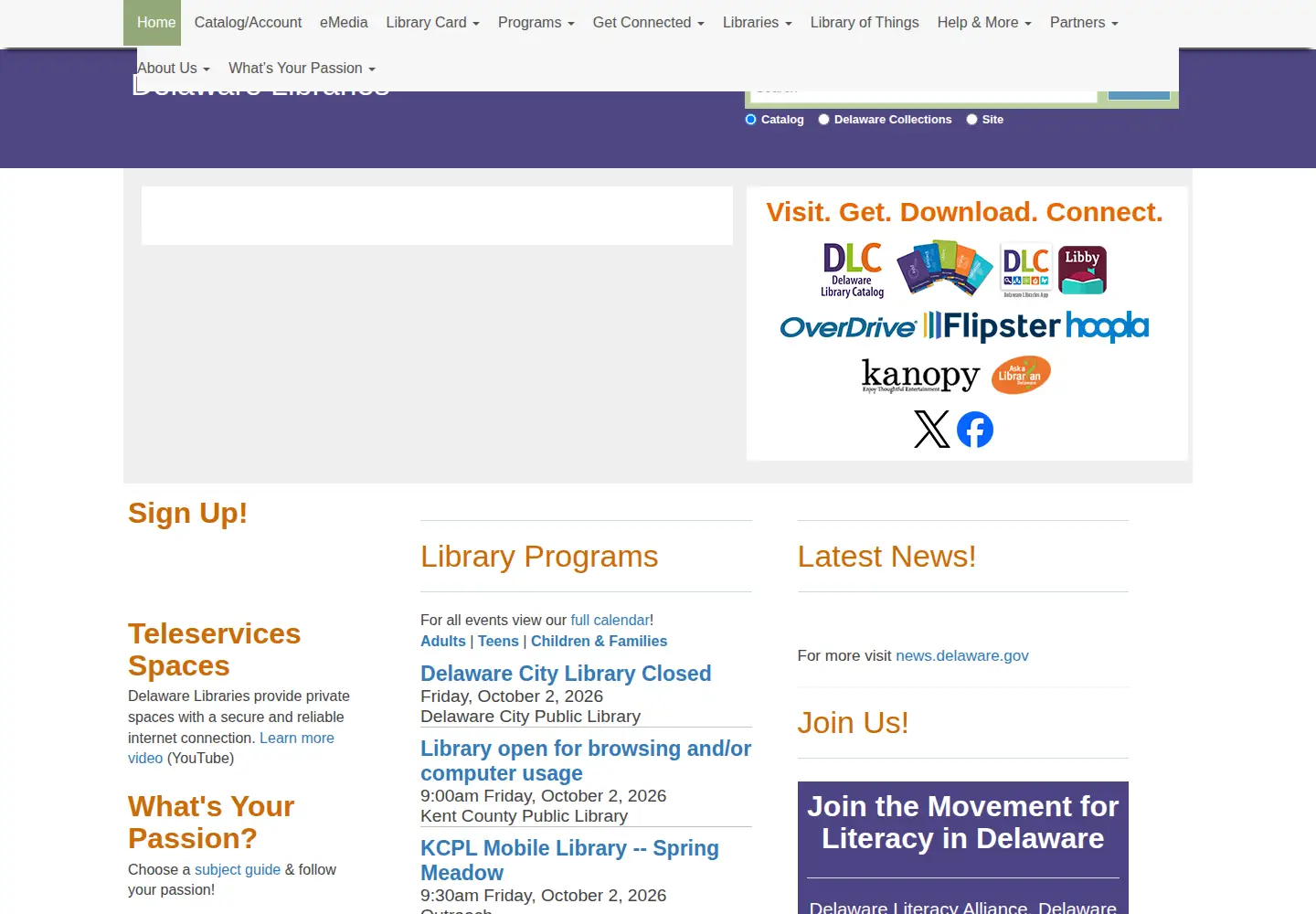
Task: Open the DLC Delaware Libraries App icon
Action: click(1025, 270)
